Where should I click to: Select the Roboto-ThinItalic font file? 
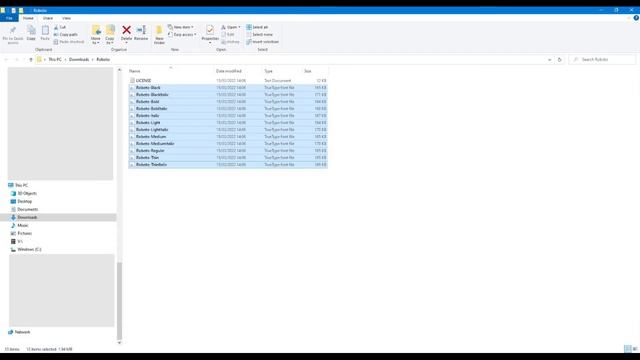pos(228,164)
